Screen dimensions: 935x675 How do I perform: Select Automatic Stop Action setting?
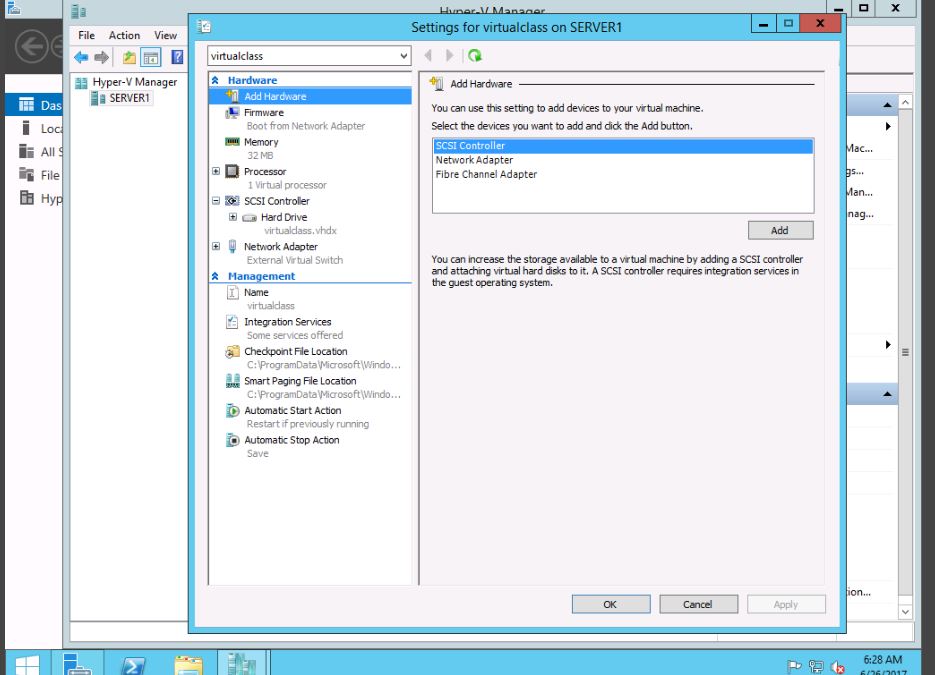click(292, 440)
